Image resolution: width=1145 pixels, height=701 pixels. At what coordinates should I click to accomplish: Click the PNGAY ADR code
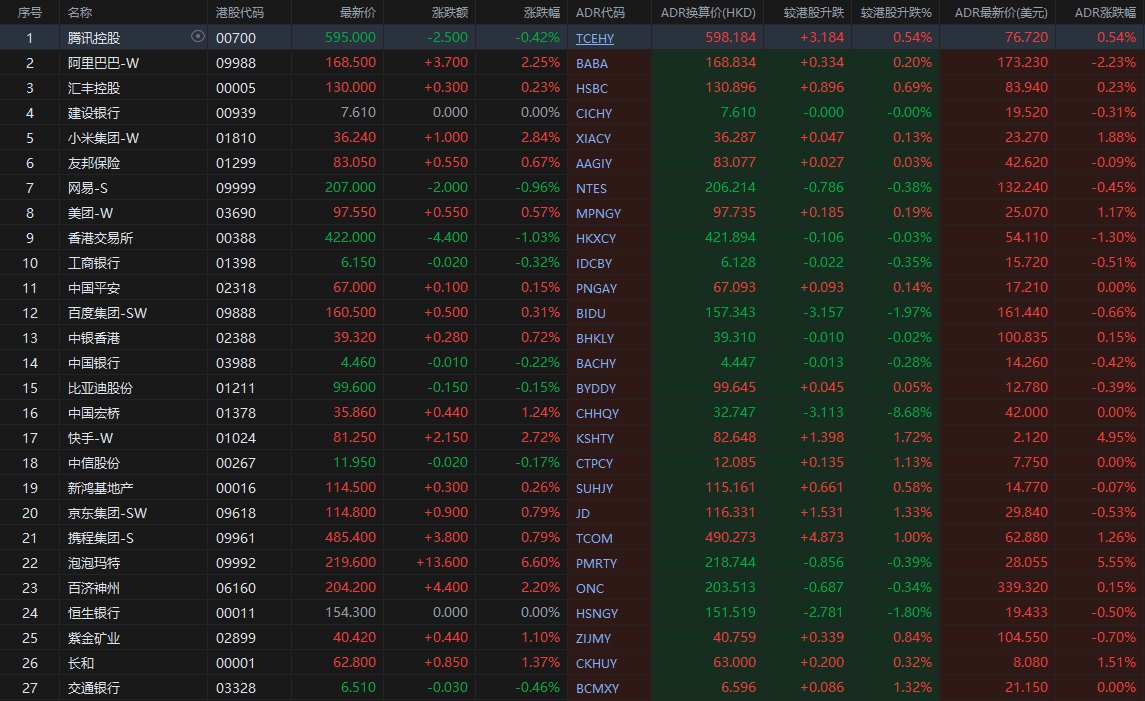pos(596,288)
